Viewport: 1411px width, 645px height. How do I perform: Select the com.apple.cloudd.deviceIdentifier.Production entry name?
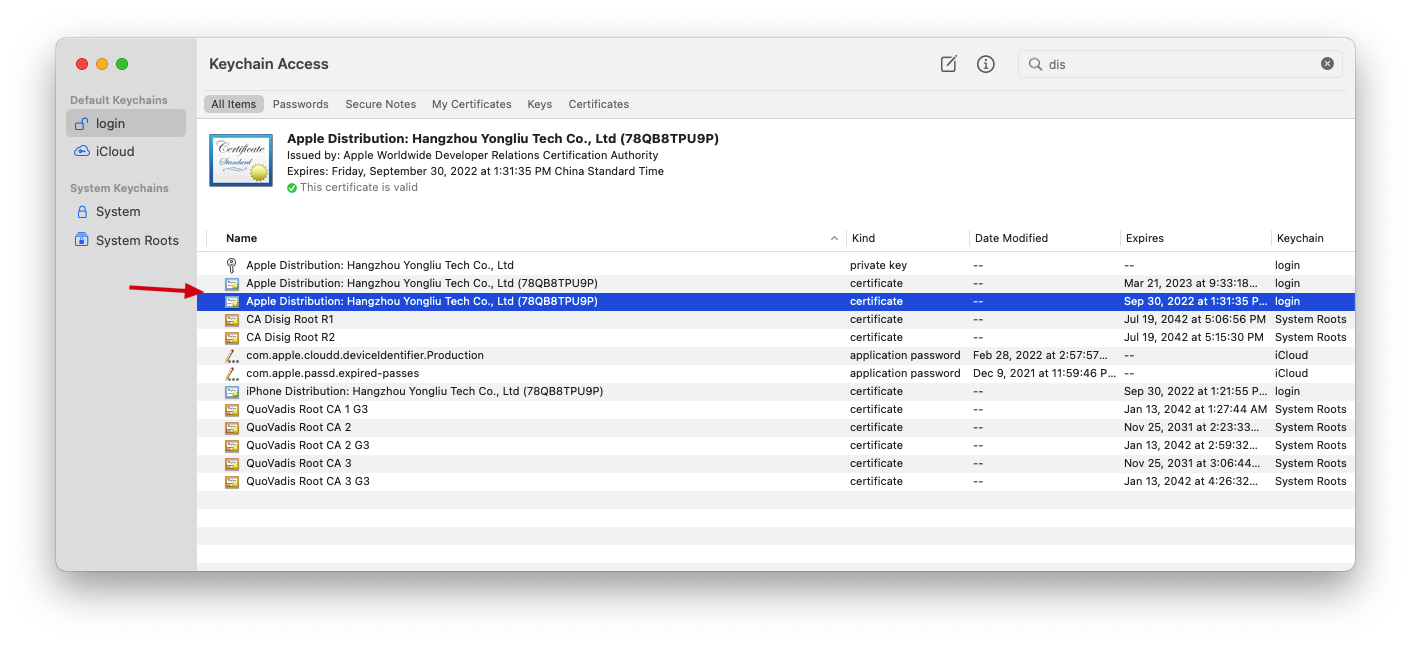(x=365, y=355)
